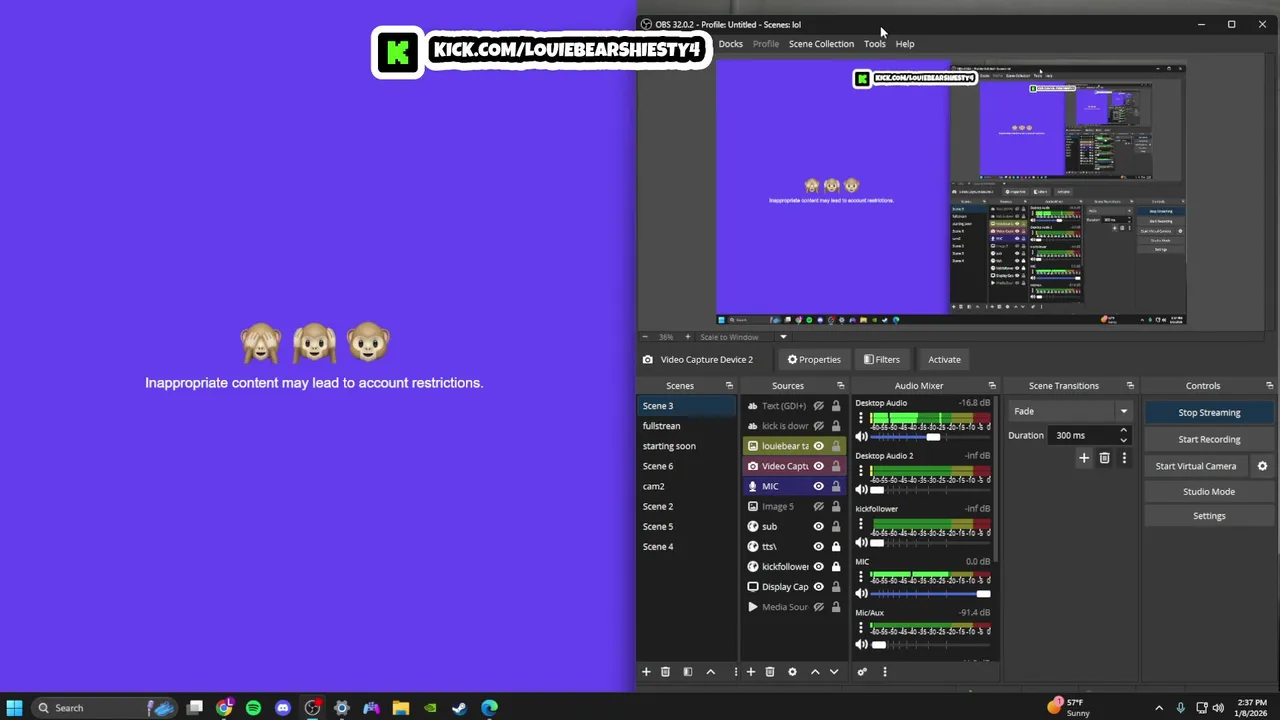Open advanced audio properties gears icon
1280x720 pixels.
(862, 672)
